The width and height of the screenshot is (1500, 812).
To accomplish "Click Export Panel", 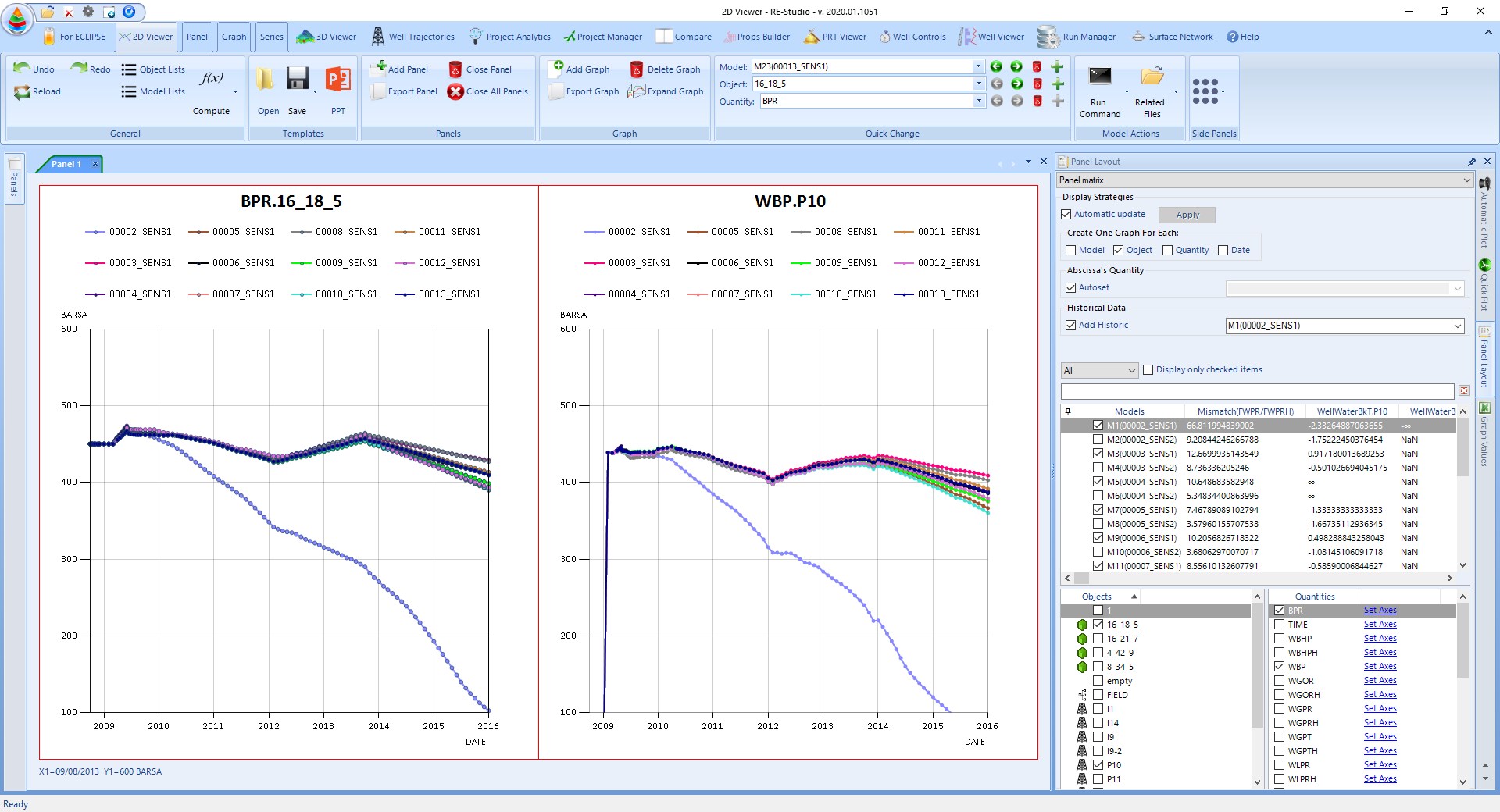I will 404,91.
